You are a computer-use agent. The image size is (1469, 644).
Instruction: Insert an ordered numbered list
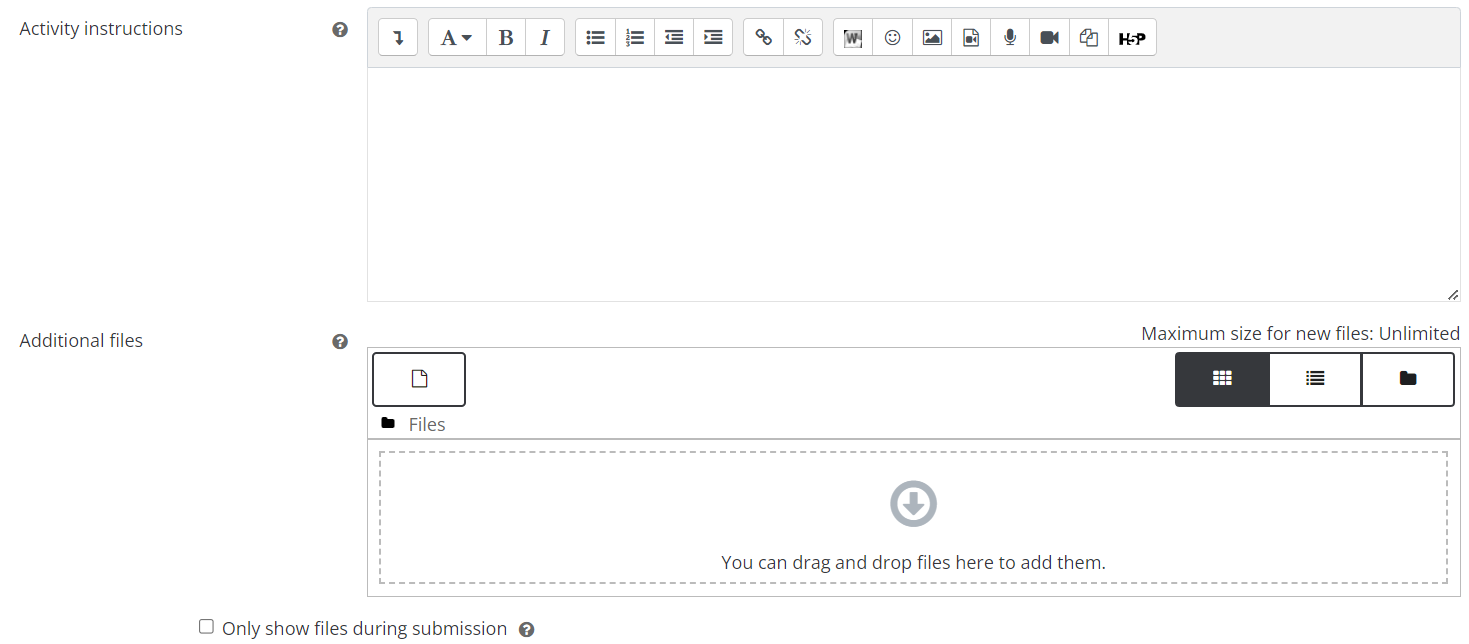[635, 38]
